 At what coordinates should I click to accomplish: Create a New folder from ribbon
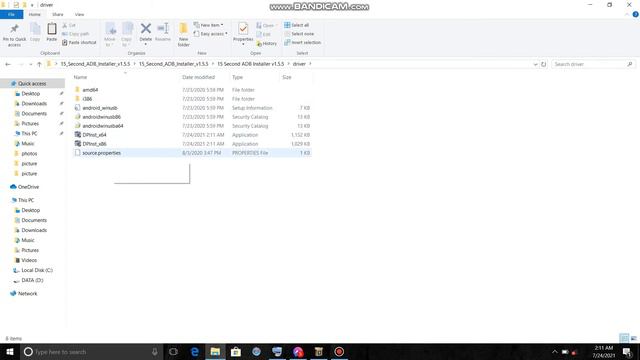(184, 34)
